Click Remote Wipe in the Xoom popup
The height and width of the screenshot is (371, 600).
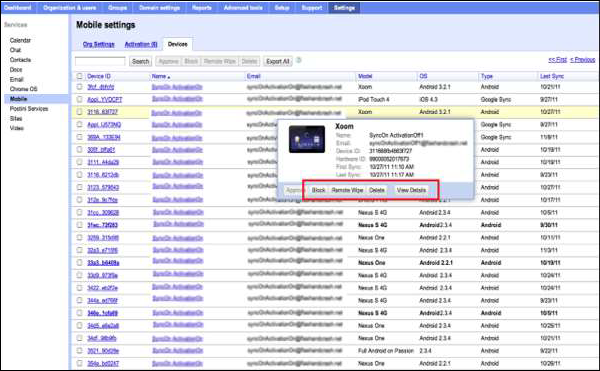point(347,190)
